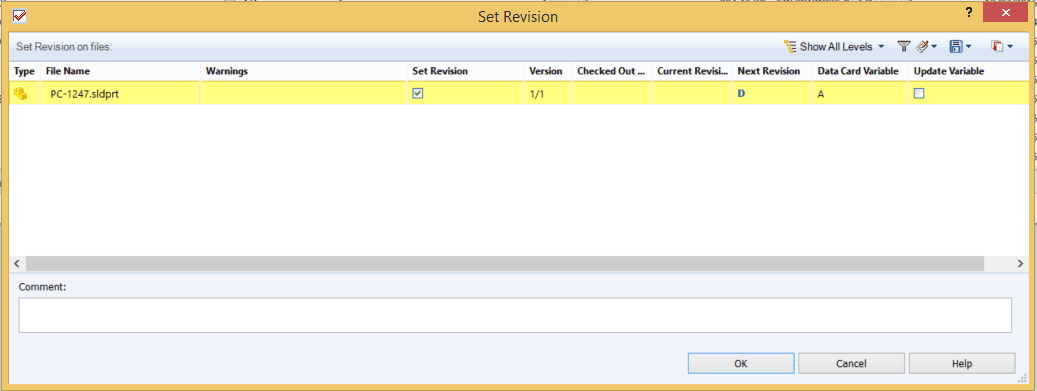Click the Next Revision value D
This screenshot has height=391, width=1037.
point(741,94)
